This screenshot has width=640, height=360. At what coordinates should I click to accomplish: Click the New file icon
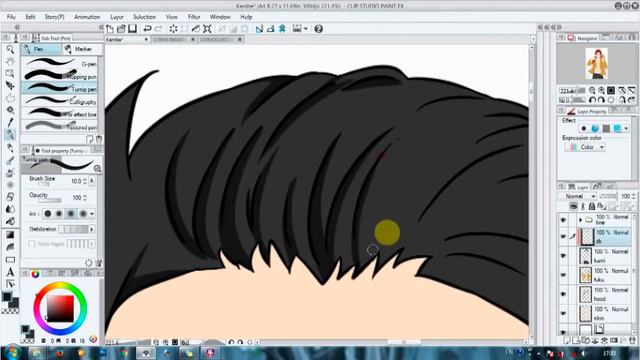coord(110,29)
